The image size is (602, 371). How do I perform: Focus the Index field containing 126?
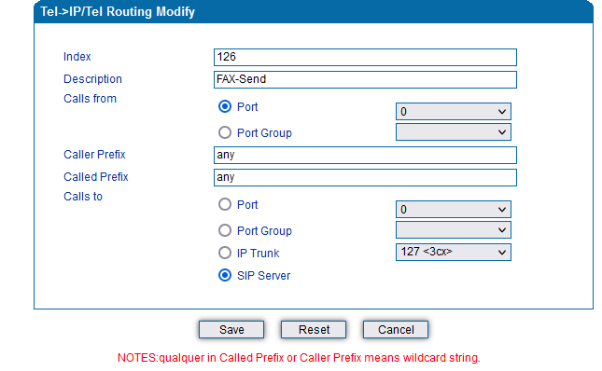coord(365,57)
